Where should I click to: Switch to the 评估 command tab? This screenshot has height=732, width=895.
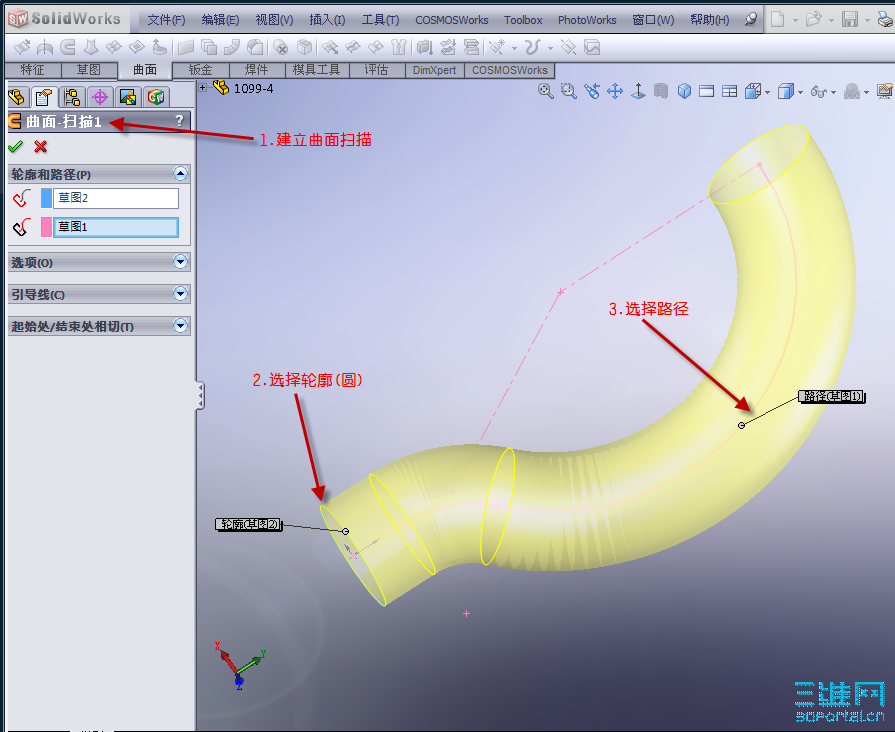click(x=376, y=70)
